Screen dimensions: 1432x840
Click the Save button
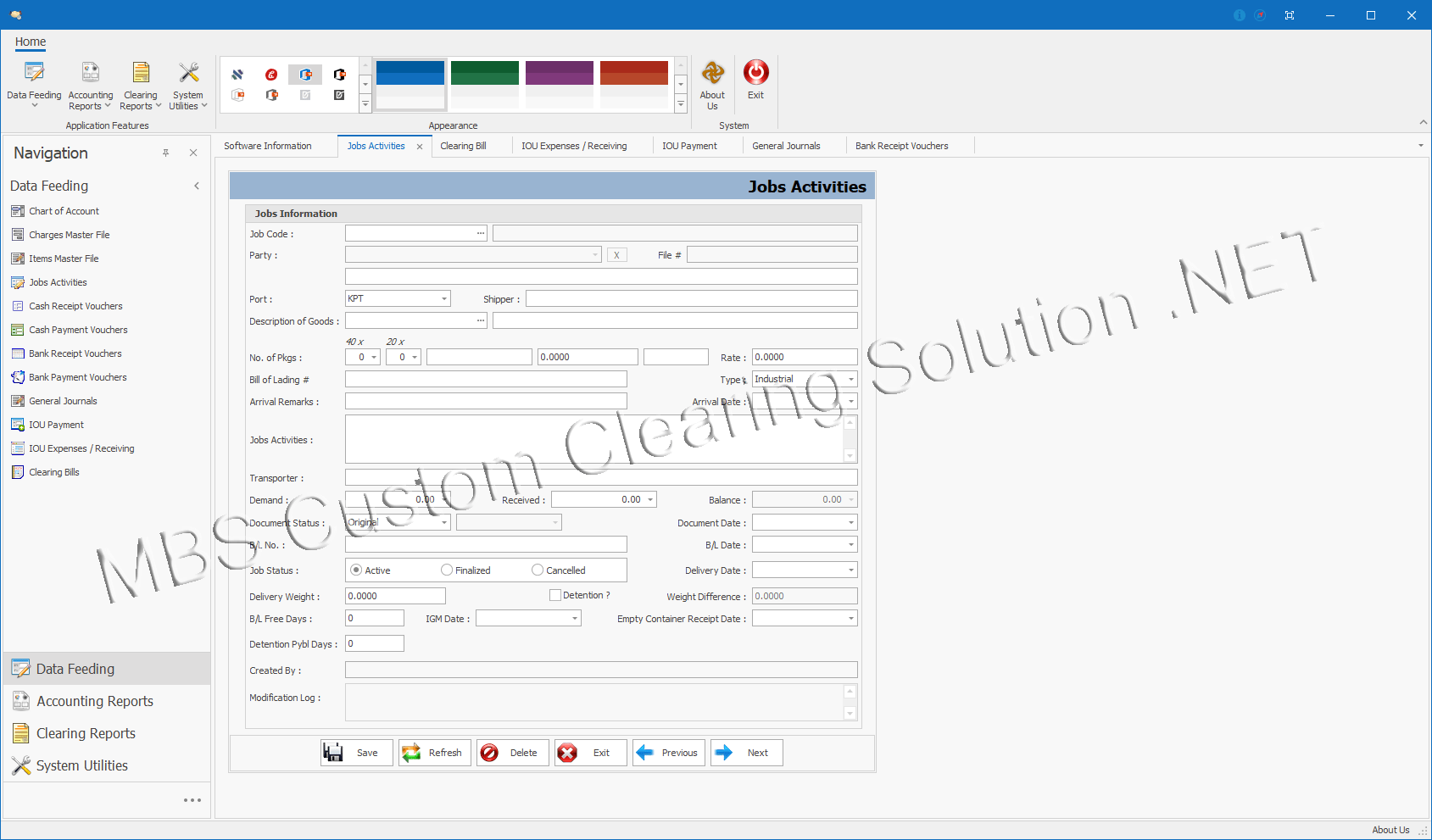[x=357, y=753]
